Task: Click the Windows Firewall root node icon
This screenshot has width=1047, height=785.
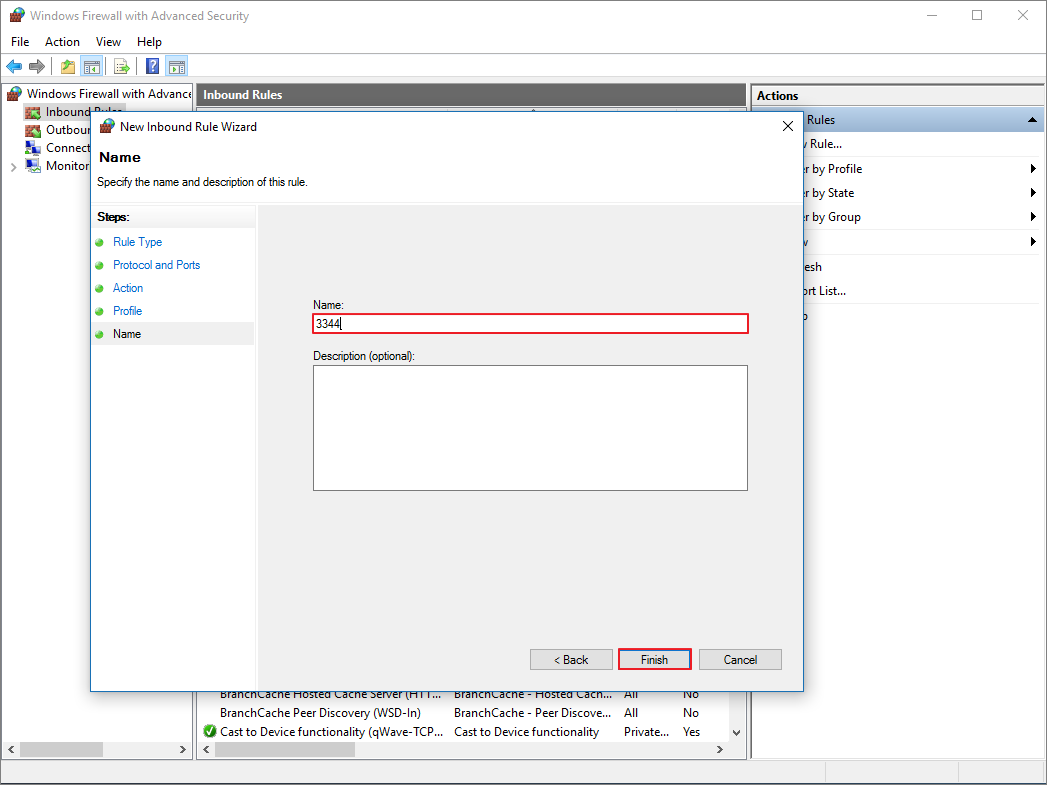Action: click(14, 93)
